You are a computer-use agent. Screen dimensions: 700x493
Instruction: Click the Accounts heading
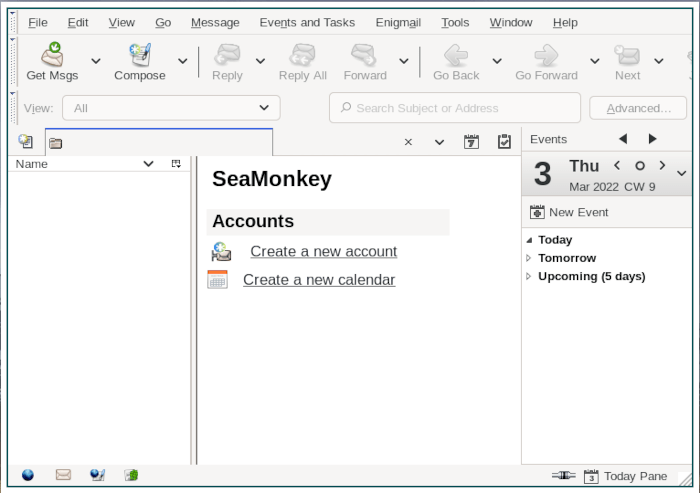[x=253, y=221]
